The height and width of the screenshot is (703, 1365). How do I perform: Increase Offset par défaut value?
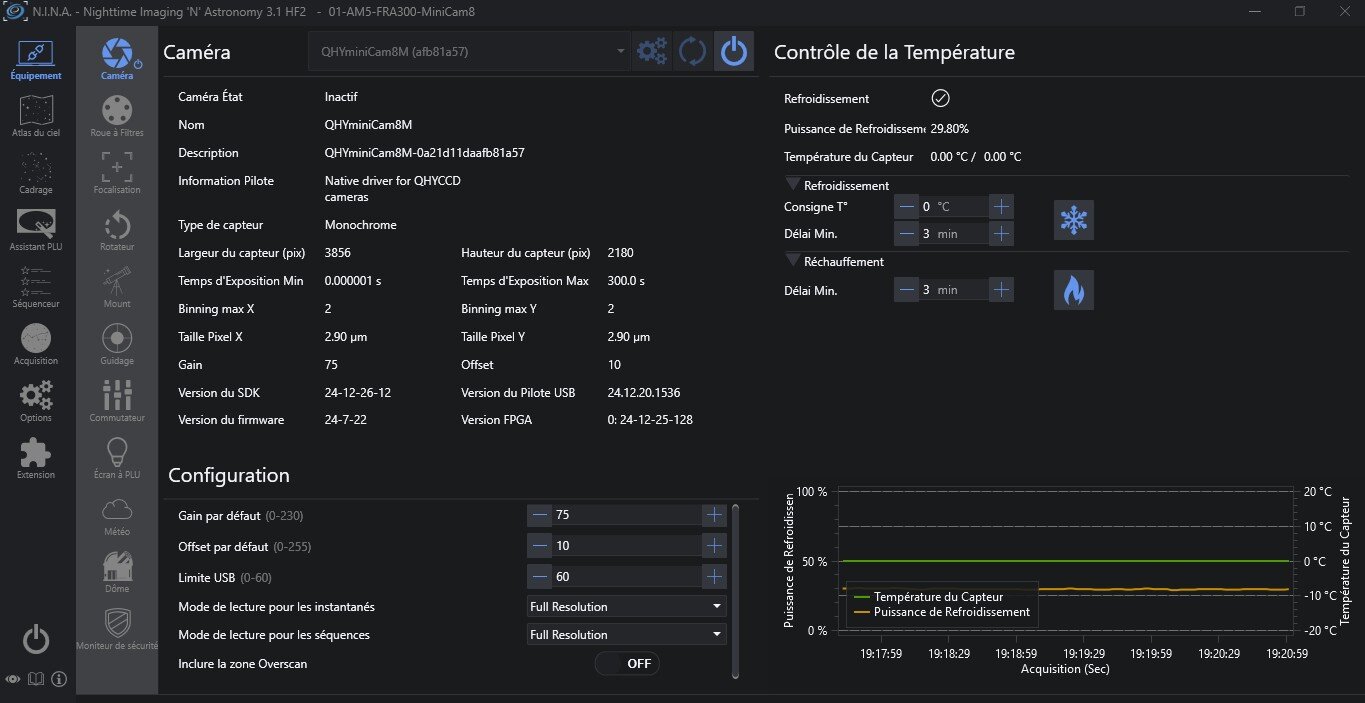(714, 545)
